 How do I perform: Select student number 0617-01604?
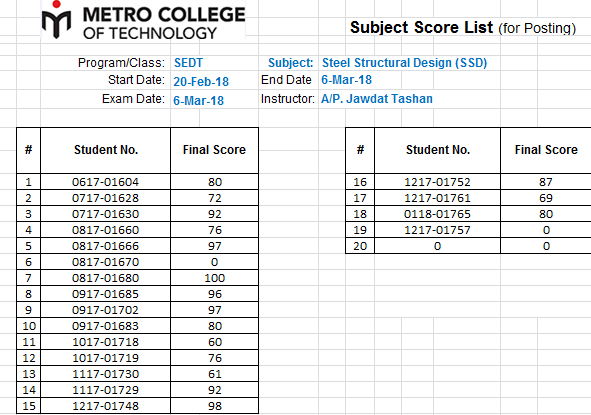pos(106,182)
